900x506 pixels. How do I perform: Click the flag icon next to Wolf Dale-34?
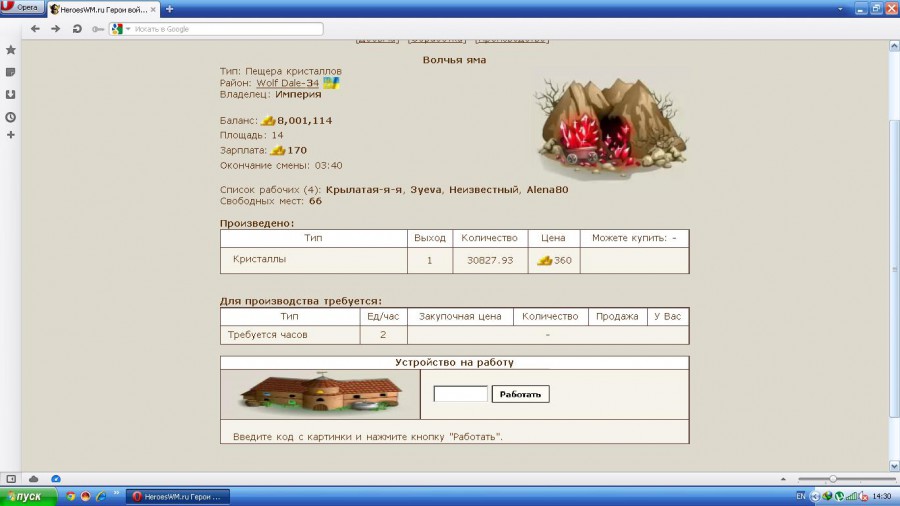331,83
